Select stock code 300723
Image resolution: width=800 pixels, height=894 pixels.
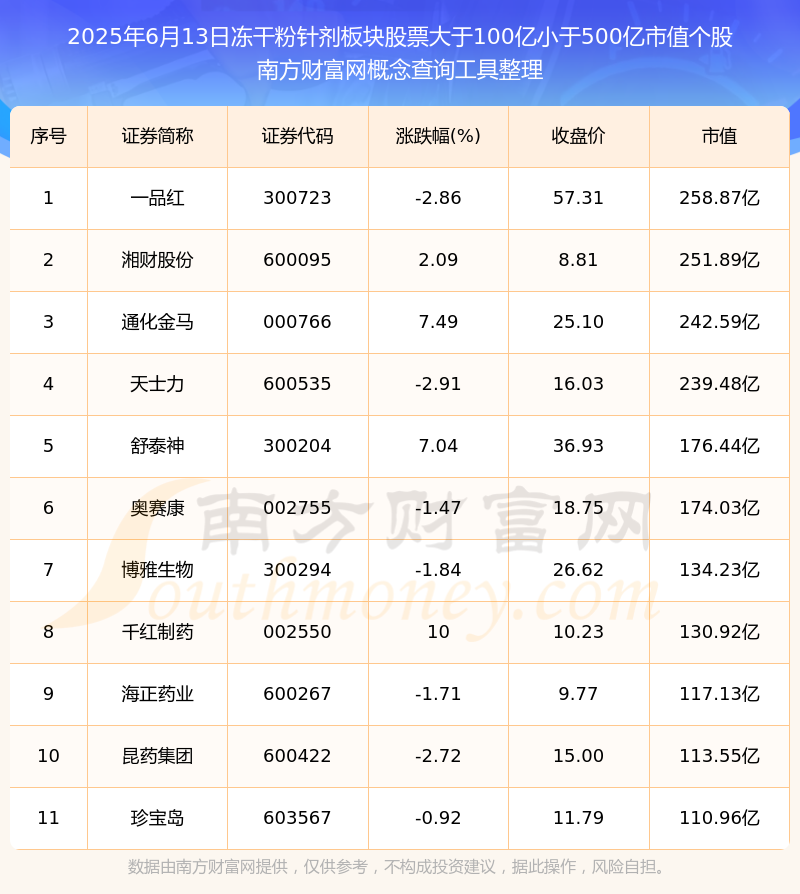297,198
